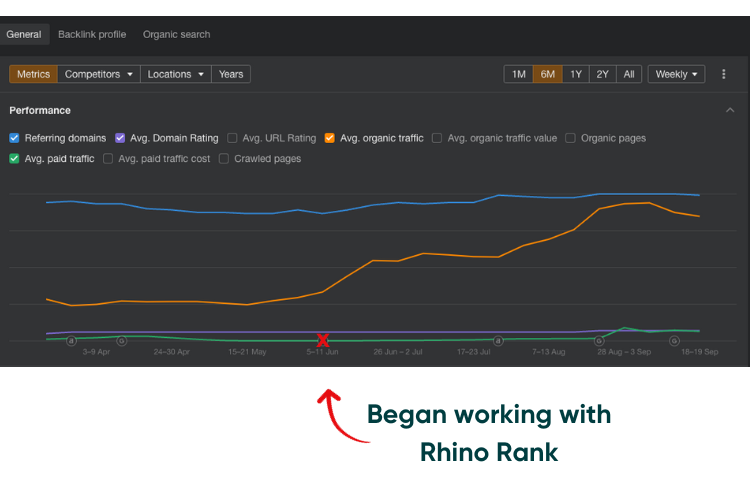
Task: Click the '24–30 Apr' axis label
Action: [x=172, y=352]
